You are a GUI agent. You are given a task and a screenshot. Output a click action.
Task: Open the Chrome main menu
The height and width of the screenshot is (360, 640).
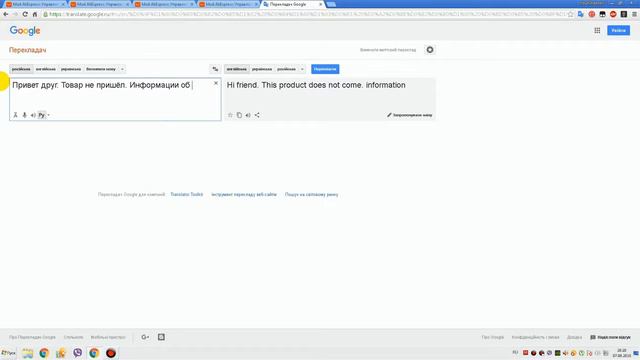634,14
